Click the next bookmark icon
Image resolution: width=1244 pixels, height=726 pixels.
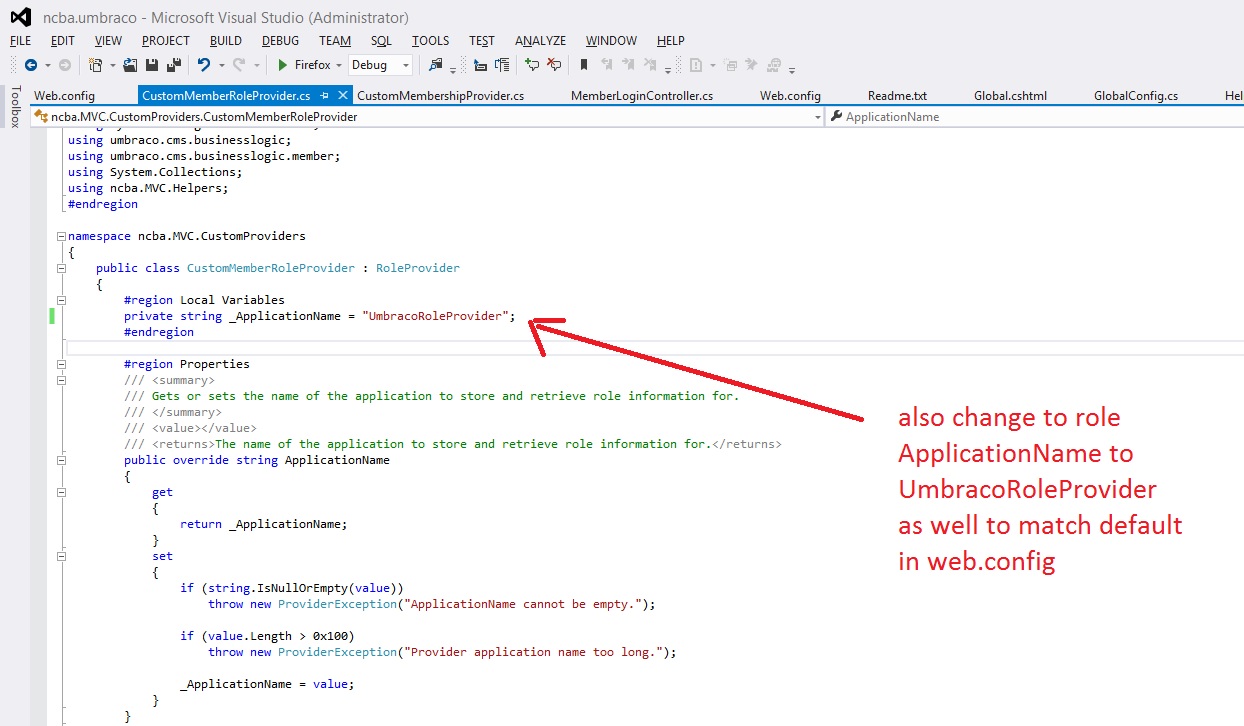tap(628, 65)
